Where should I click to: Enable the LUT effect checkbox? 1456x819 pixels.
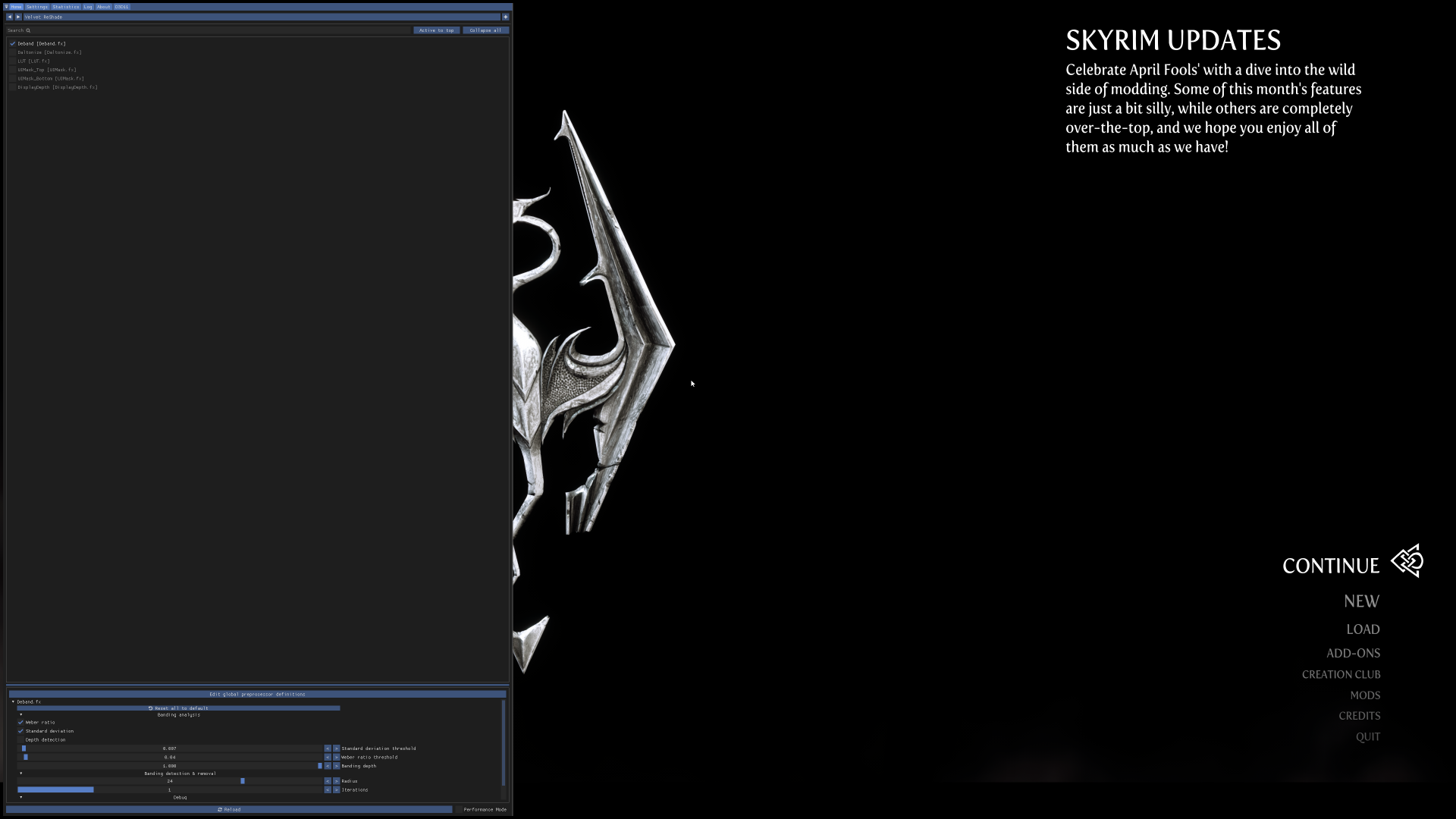point(13,61)
